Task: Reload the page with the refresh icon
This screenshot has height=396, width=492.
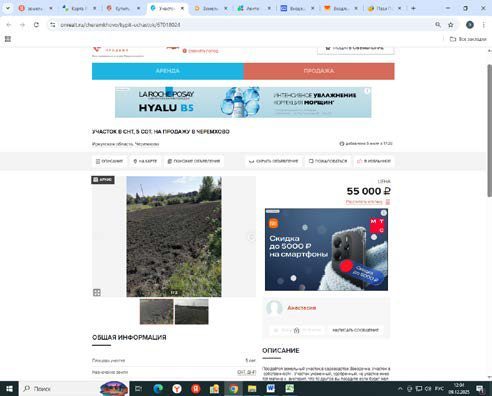Action: pyautogui.click(x=36, y=25)
